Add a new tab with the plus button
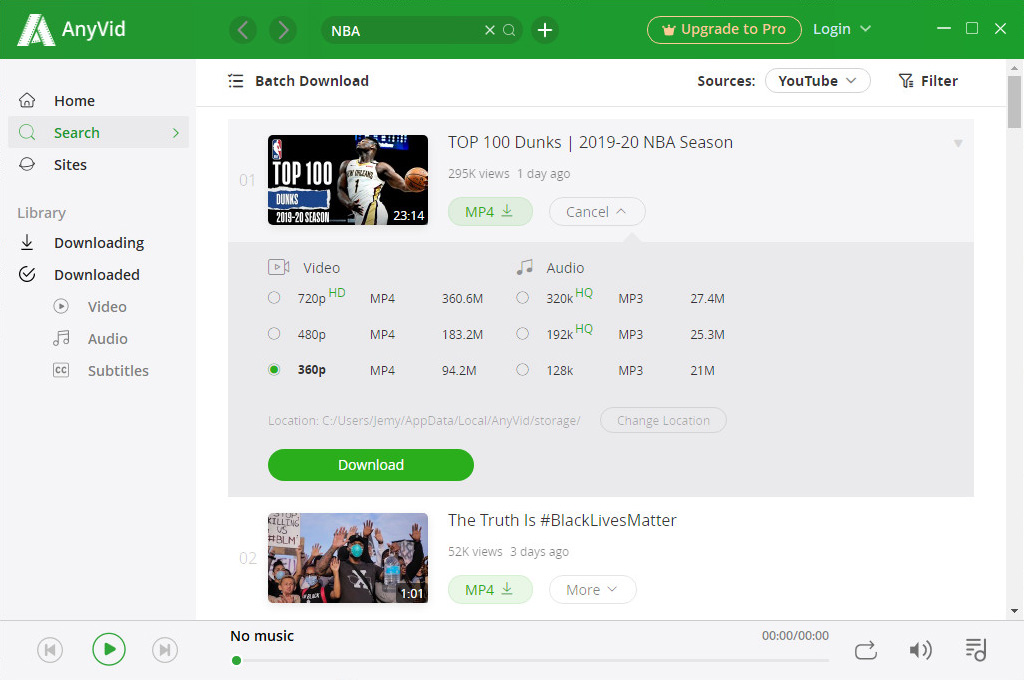Viewport: 1024px width, 680px height. tap(545, 30)
